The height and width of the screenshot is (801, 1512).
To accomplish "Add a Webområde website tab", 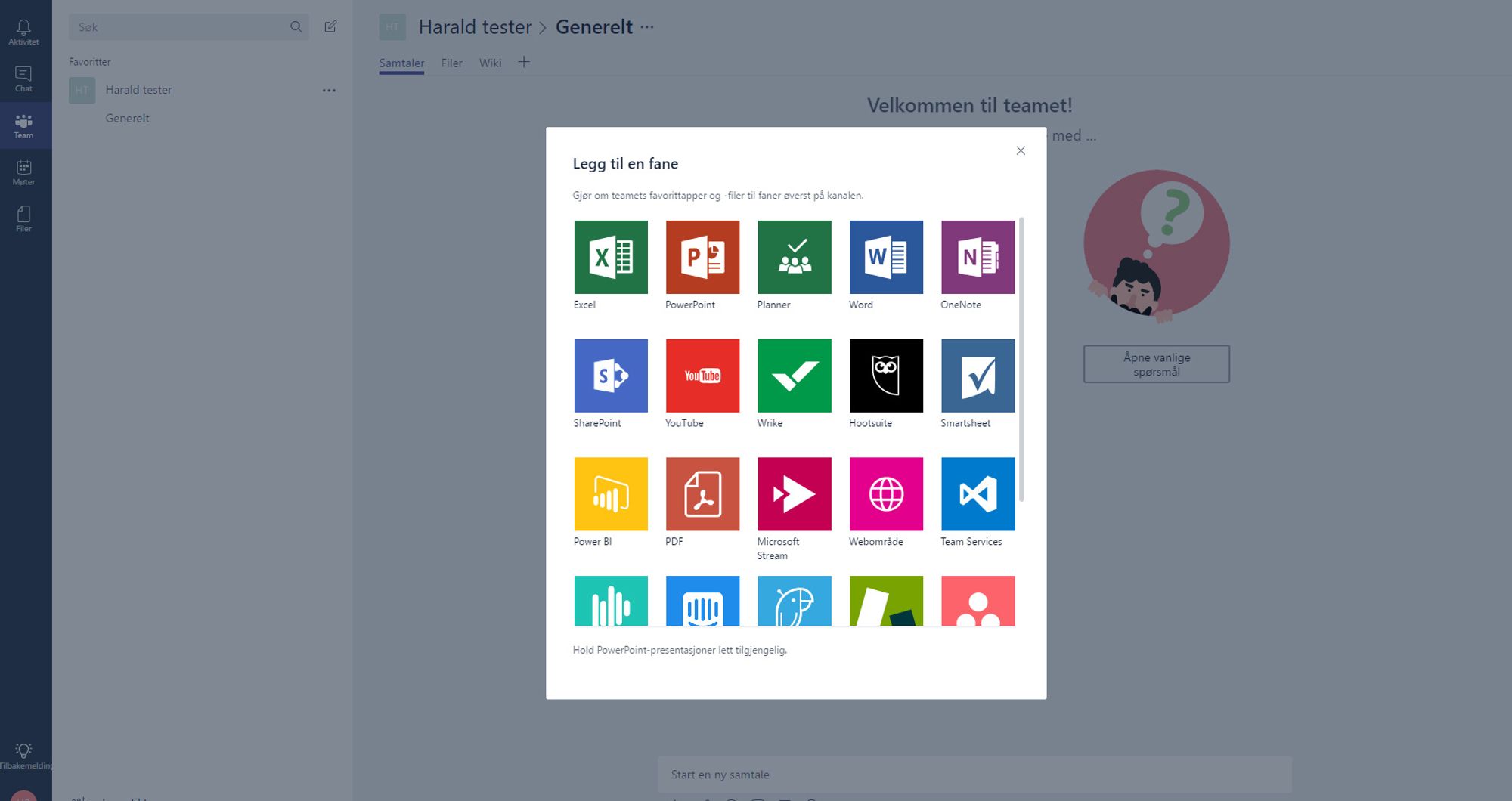I will pyautogui.click(x=886, y=493).
